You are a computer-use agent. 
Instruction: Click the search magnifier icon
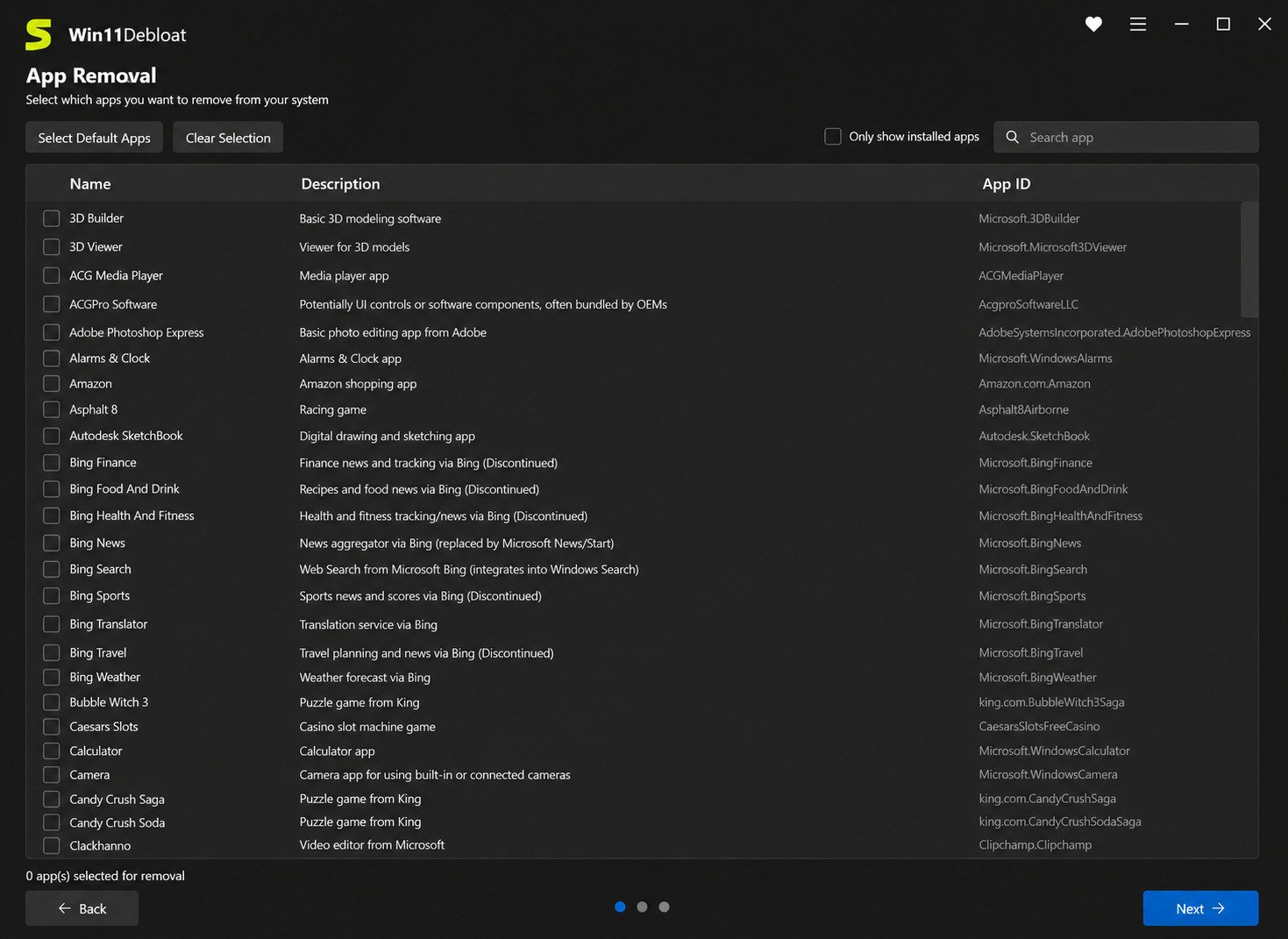pyautogui.click(x=1013, y=137)
